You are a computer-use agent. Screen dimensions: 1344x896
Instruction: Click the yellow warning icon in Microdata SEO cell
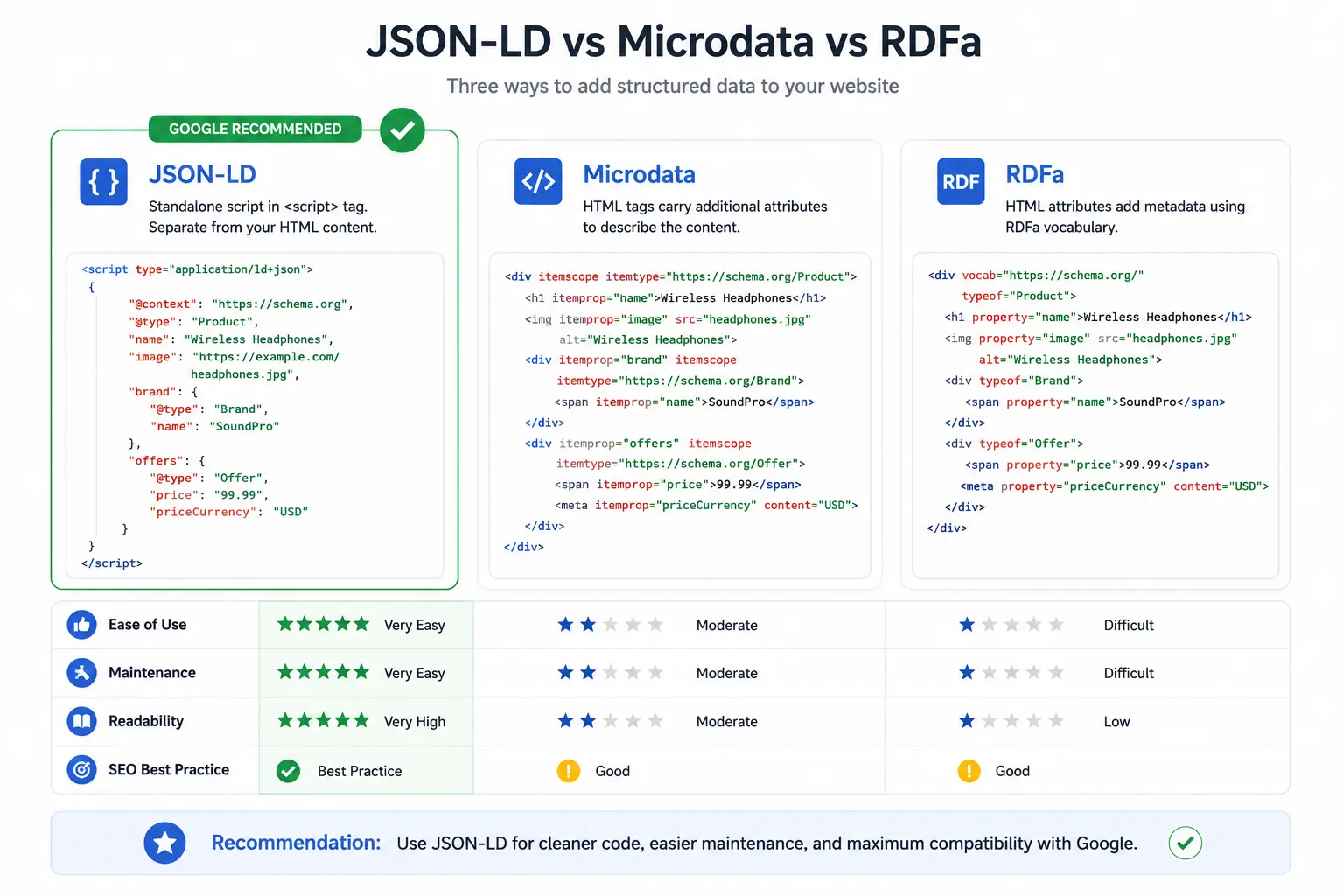[x=569, y=771]
